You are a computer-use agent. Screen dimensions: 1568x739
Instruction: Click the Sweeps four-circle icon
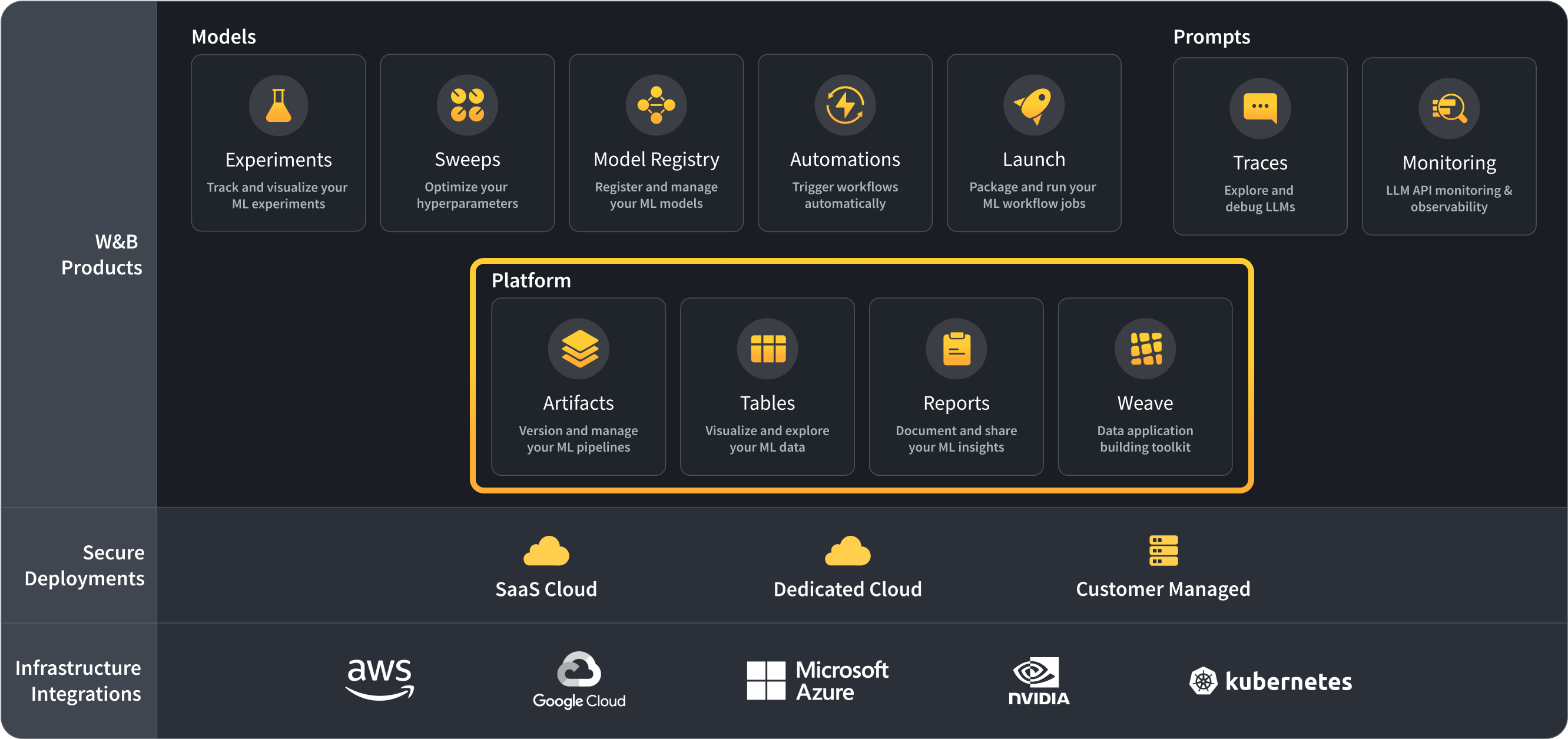click(x=467, y=105)
